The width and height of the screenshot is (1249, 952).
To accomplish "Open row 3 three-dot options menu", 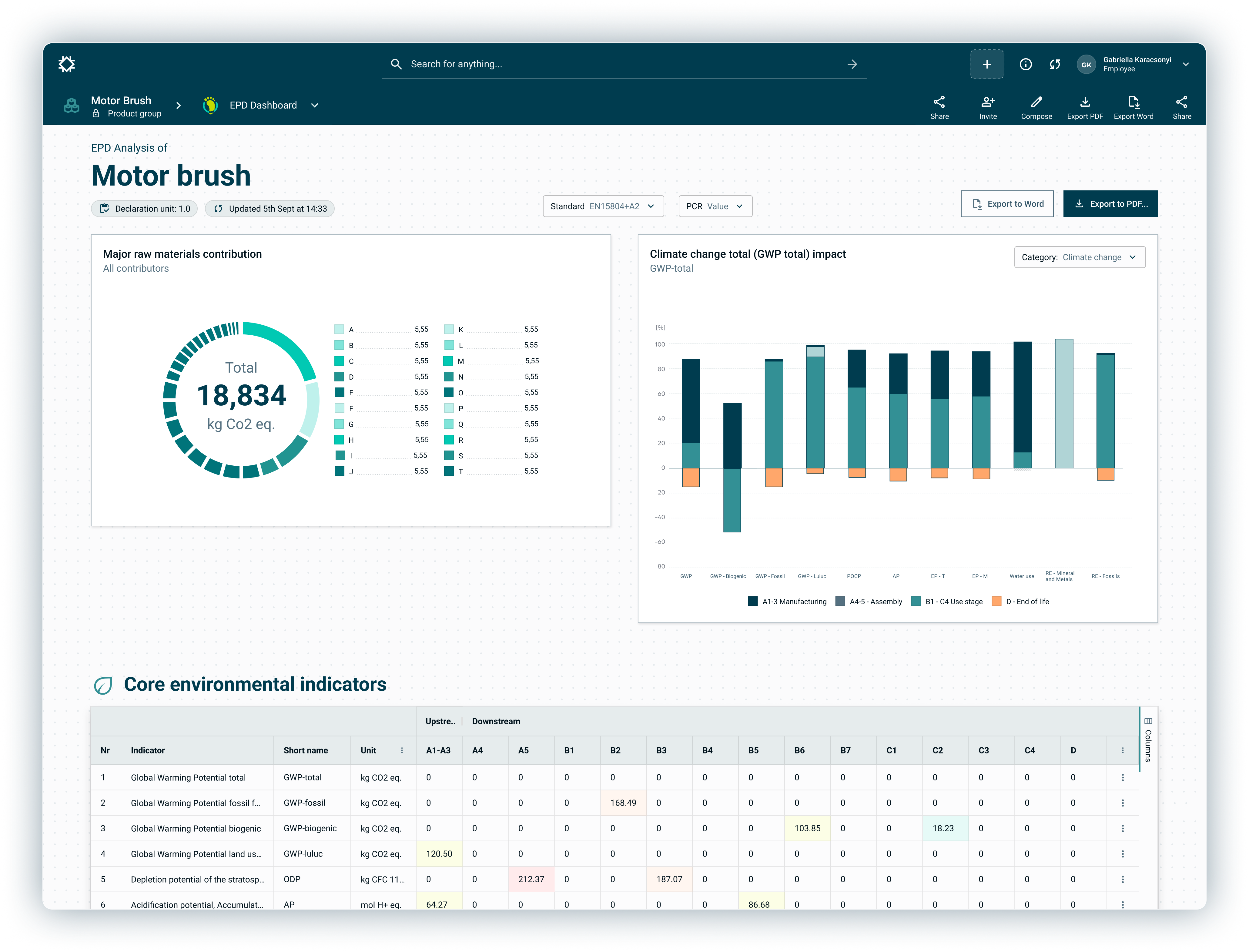I will pos(1123,829).
